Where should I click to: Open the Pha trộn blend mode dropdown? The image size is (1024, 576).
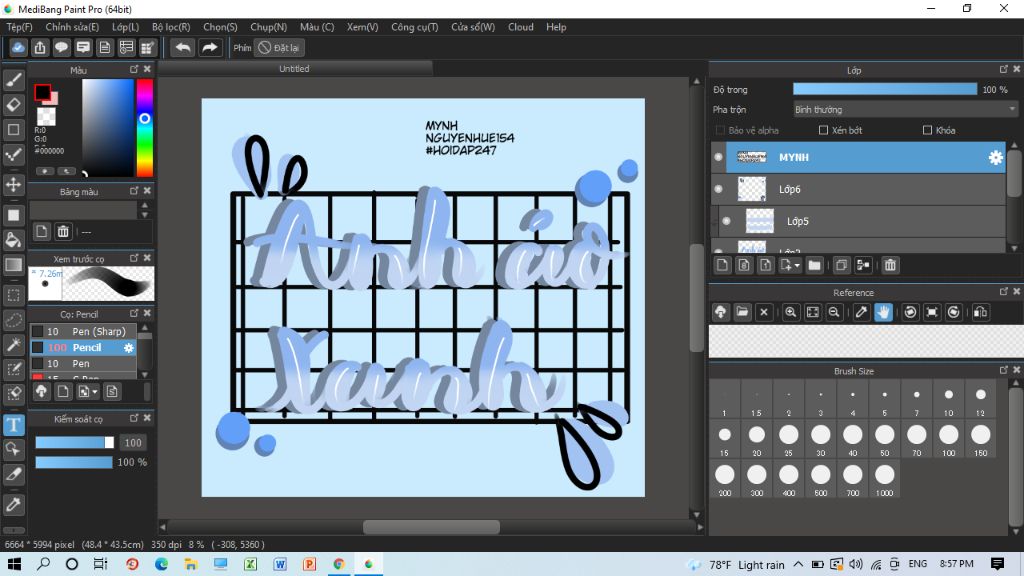[x=905, y=110]
